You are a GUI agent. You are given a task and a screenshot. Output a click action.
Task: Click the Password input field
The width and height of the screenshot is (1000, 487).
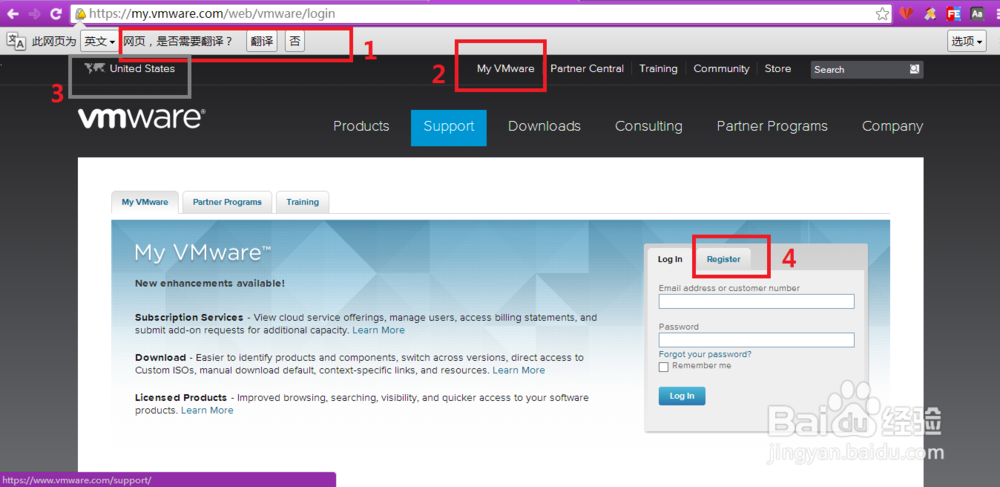click(x=756, y=340)
